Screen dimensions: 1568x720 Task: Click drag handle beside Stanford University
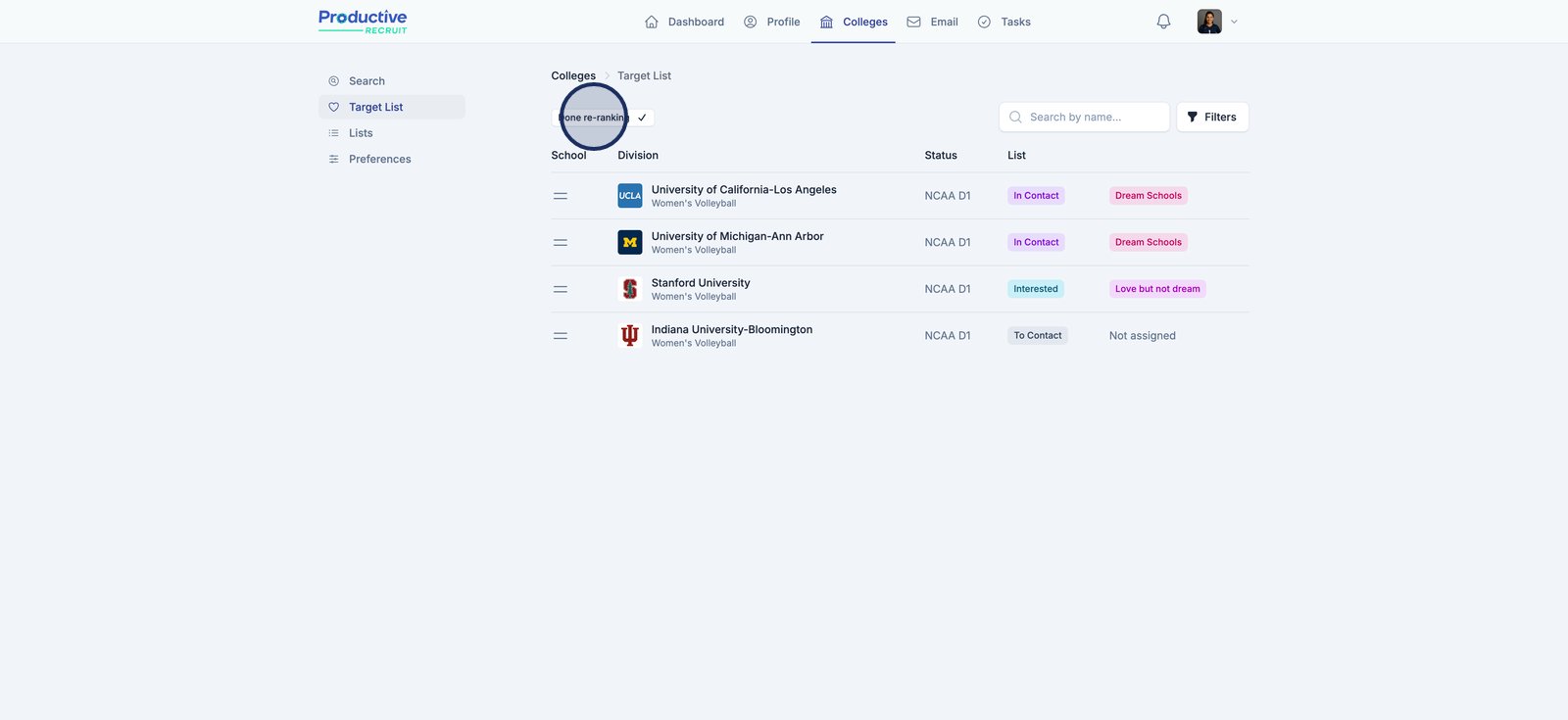click(x=561, y=289)
